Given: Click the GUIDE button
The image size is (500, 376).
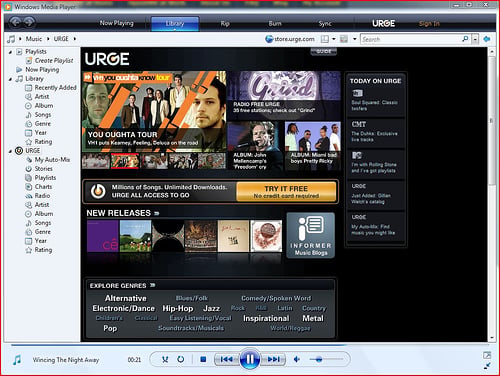Looking at the screenshot, I should click(x=323, y=51).
